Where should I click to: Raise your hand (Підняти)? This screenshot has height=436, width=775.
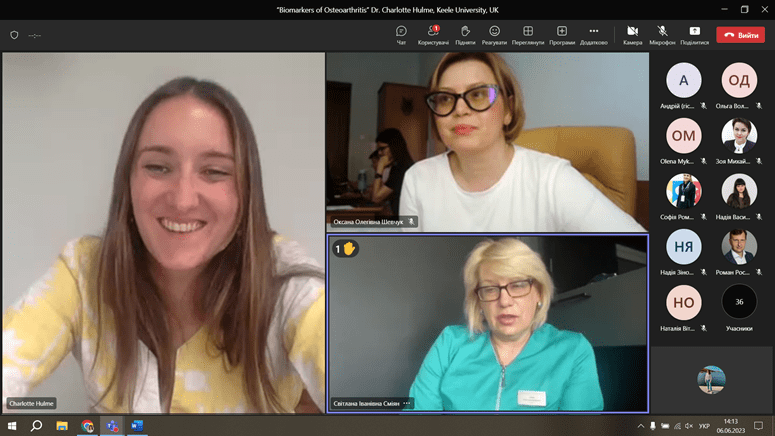coord(465,34)
